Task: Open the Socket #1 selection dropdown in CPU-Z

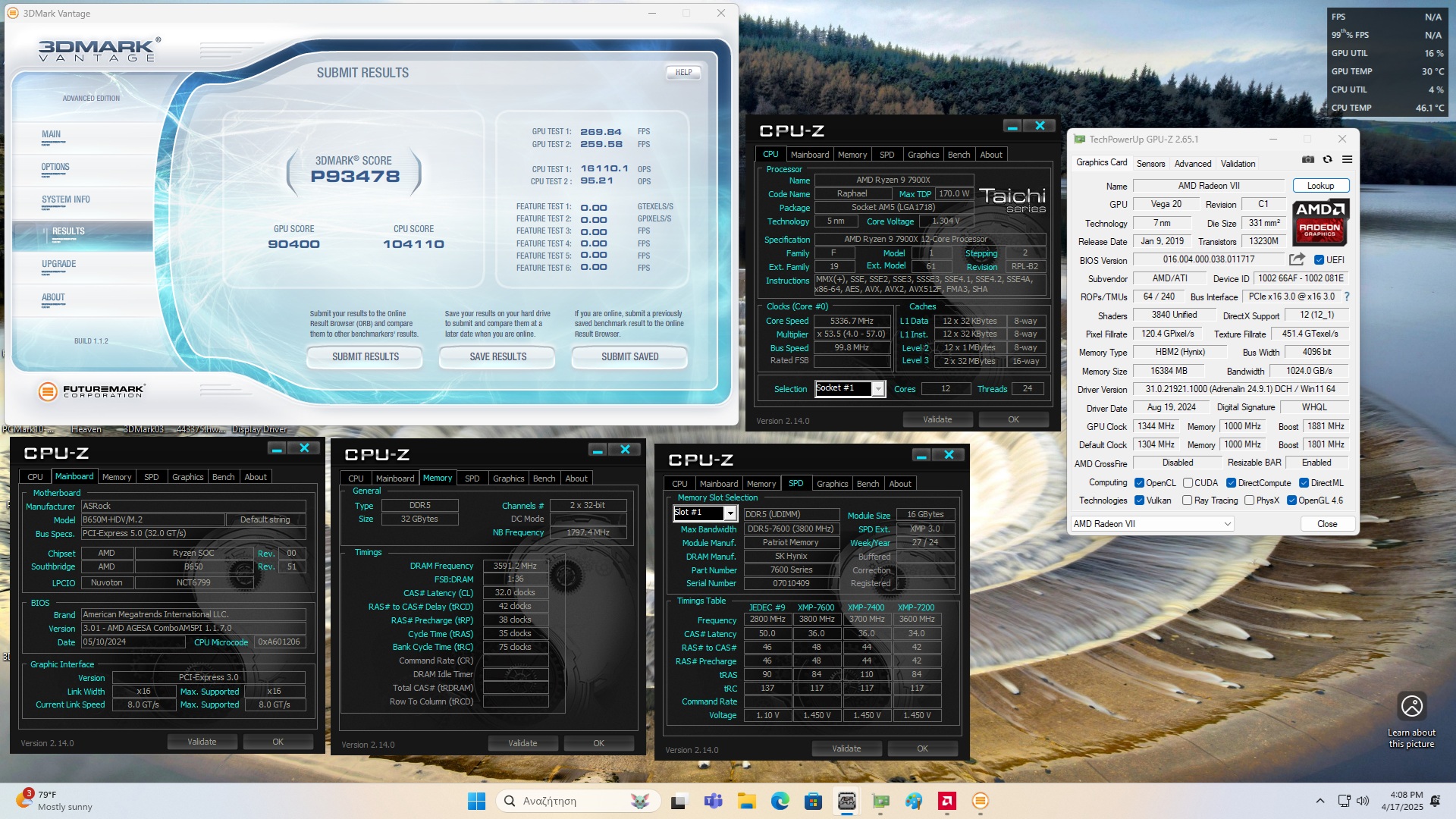Action: point(849,388)
